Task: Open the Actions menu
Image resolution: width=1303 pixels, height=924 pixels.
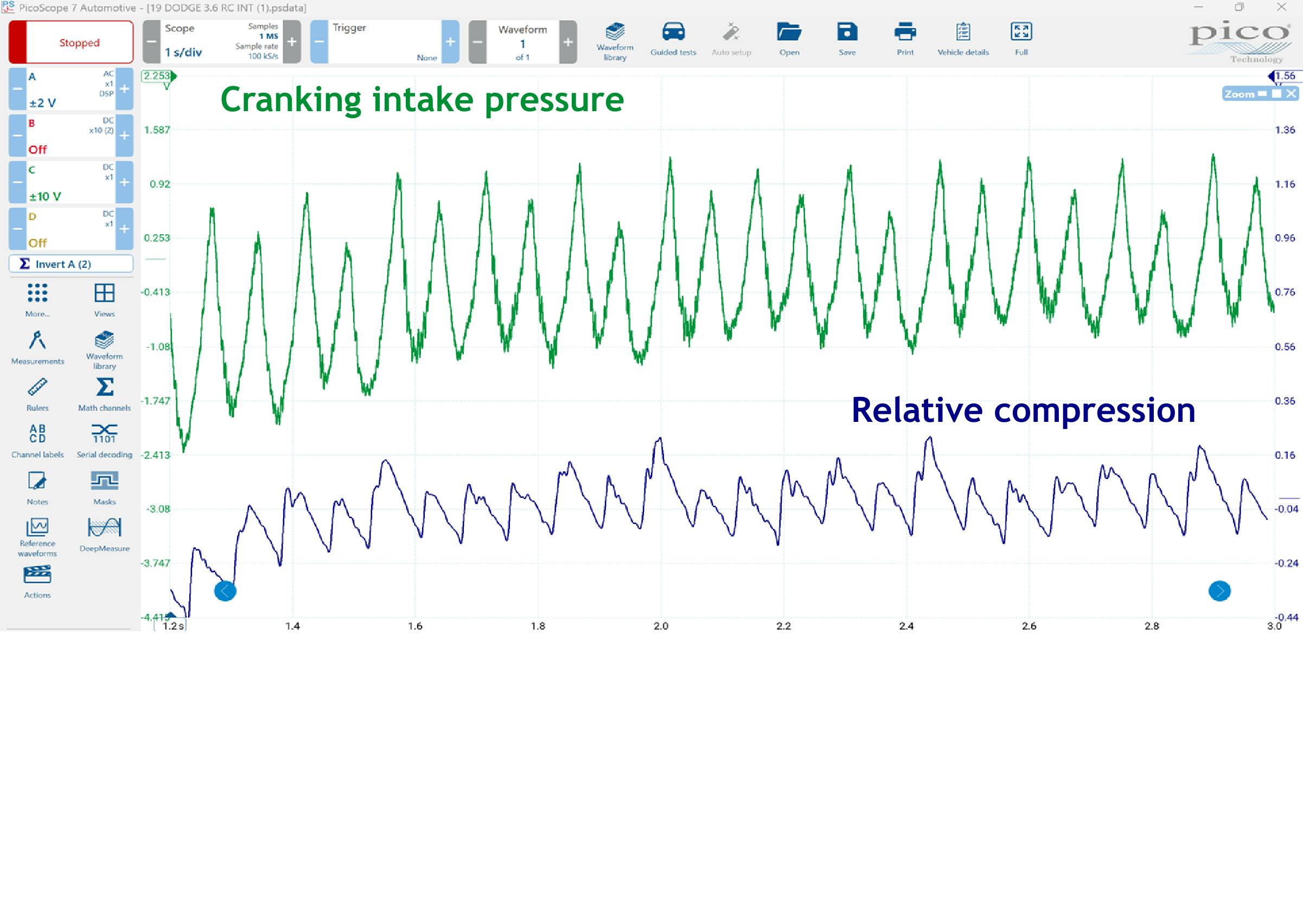Action: pyautogui.click(x=37, y=581)
